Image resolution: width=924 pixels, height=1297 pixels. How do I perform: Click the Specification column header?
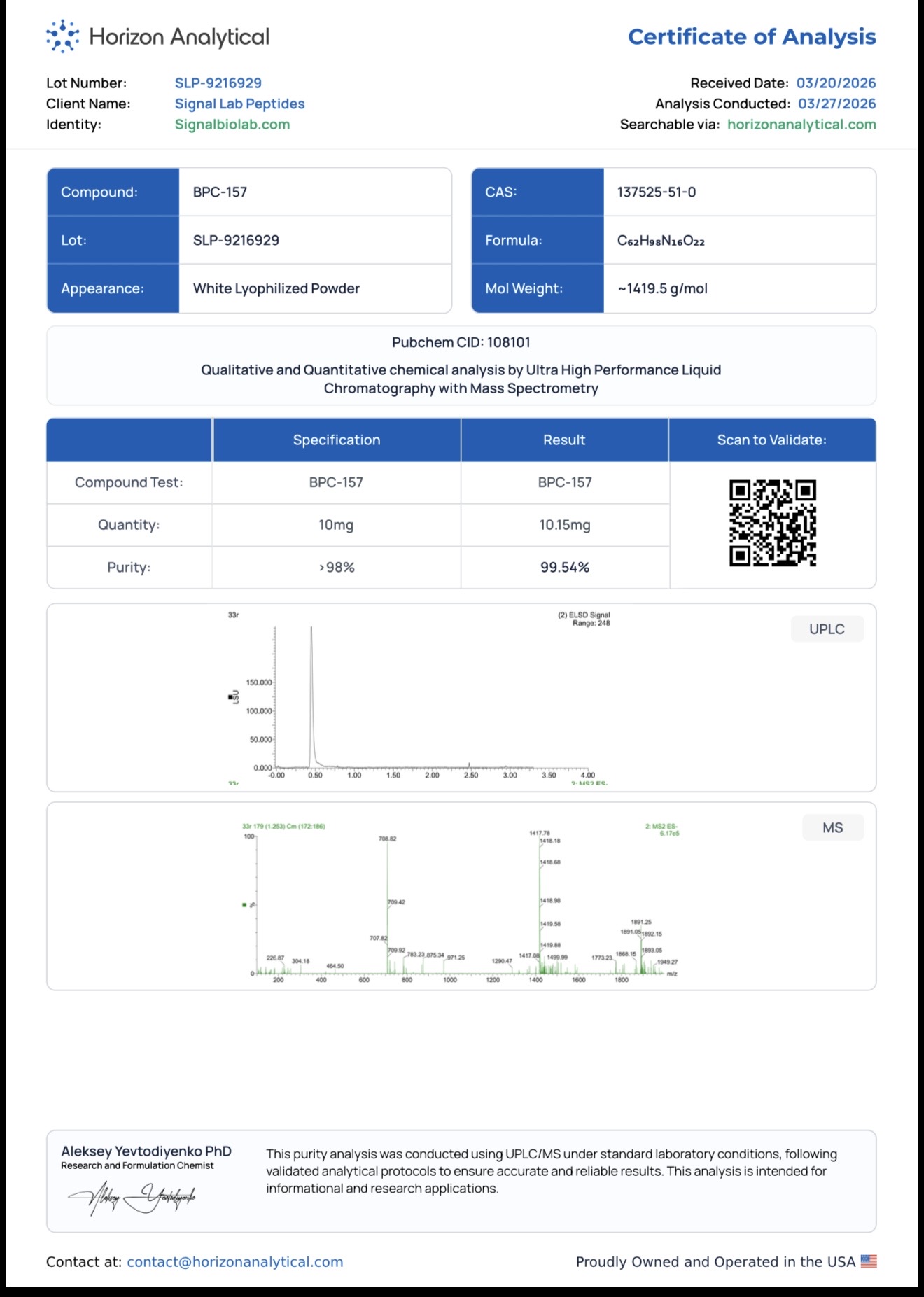pos(337,440)
